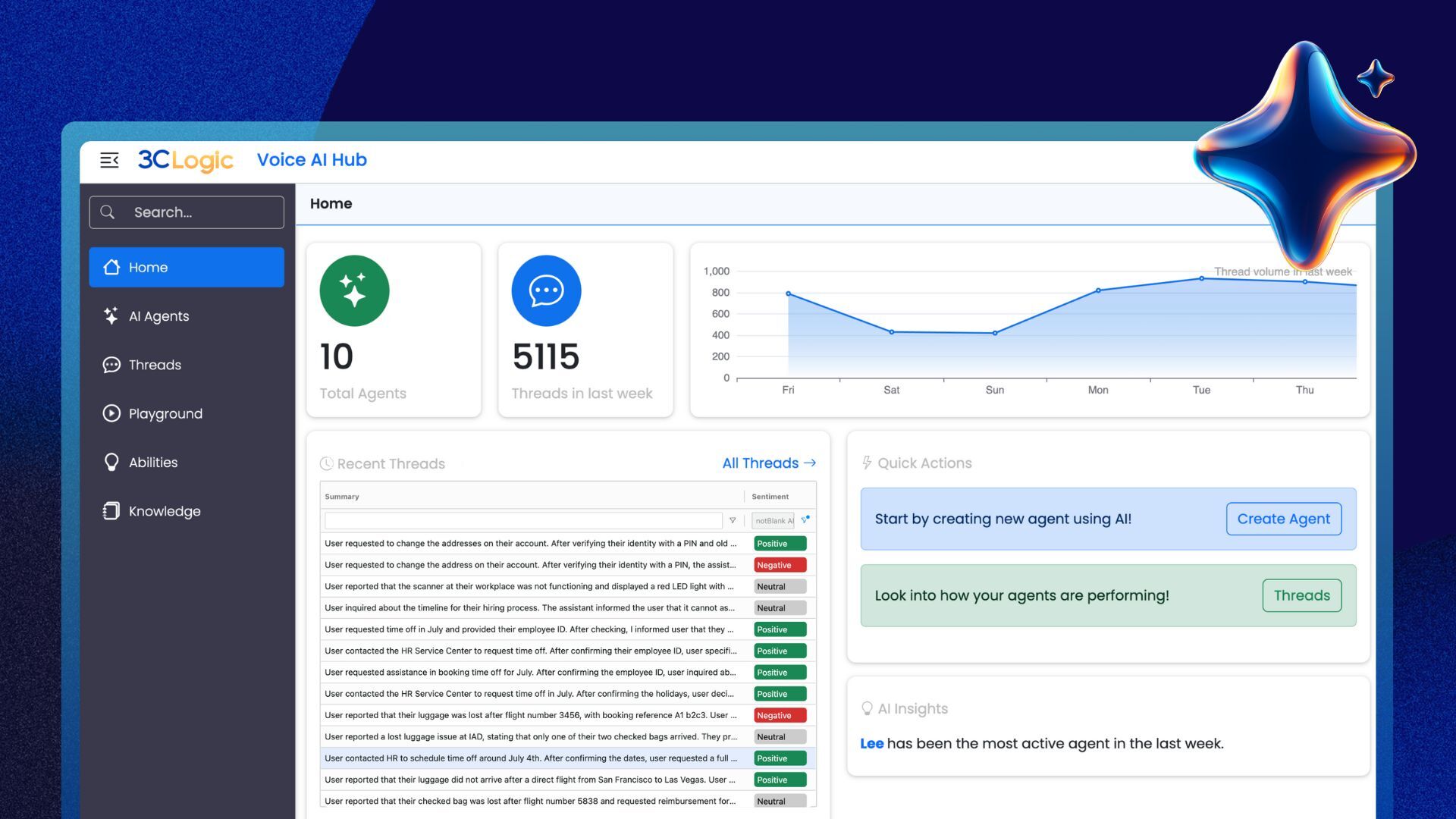Open the Knowledge section
The image size is (1456, 819).
click(164, 511)
